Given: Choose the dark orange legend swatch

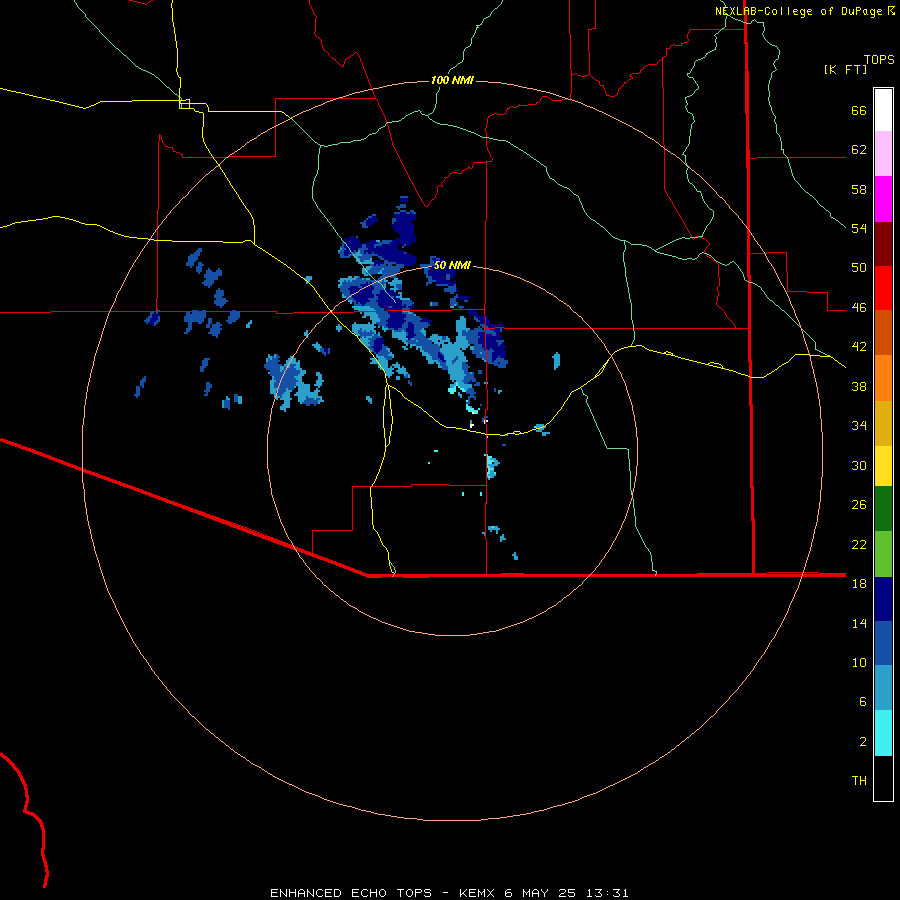Looking at the screenshot, I should [x=883, y=332].
